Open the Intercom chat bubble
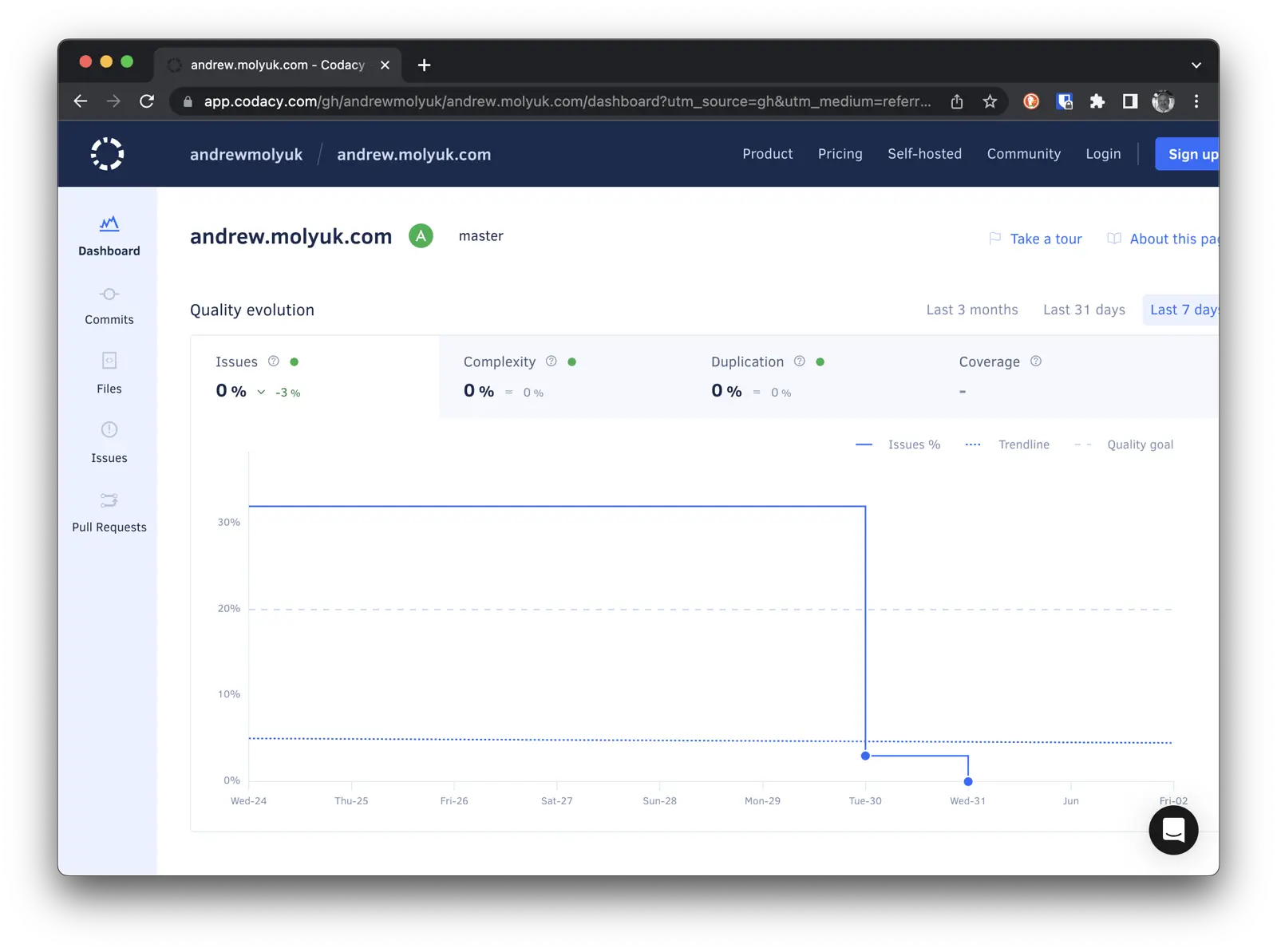Screen dimensions: 1277x952 1172,830
